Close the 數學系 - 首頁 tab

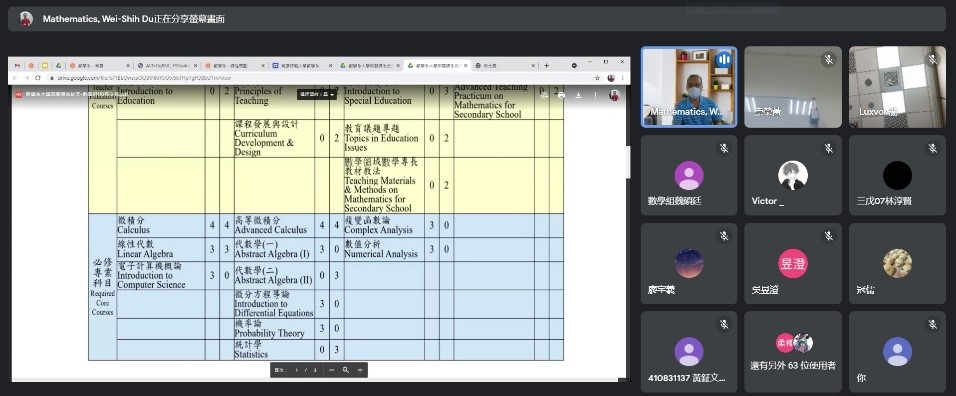click(x=128, y=65)
